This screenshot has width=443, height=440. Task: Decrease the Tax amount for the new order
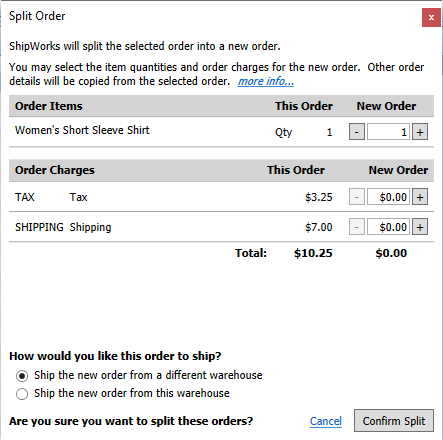[357, 197]
